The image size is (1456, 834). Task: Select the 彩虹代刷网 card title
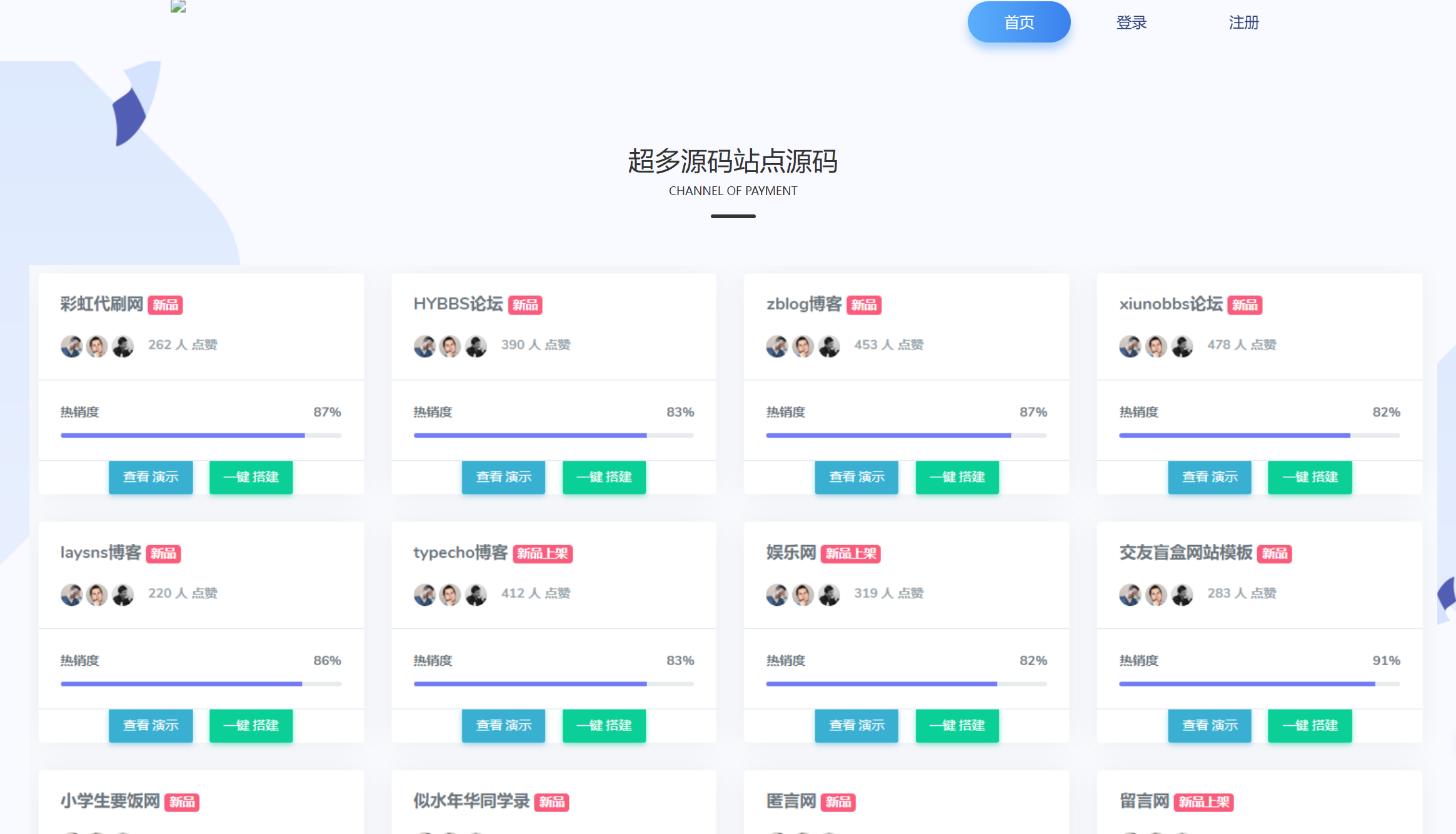point(102,304)
